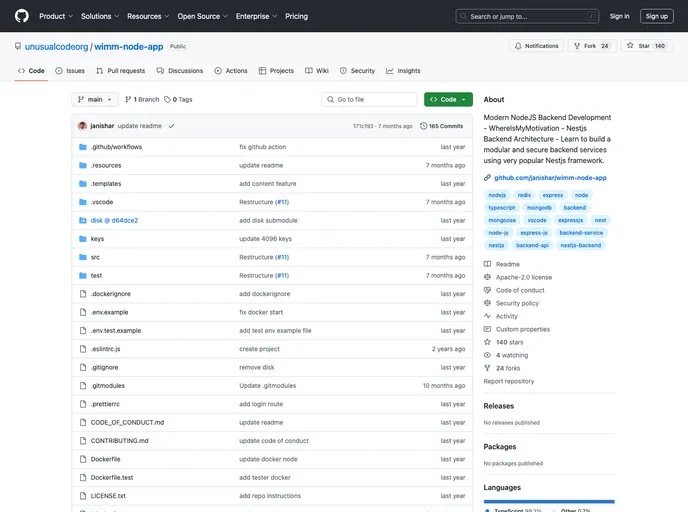Click the file icon for .dockerignore
The image size is (688, 512).
83,294
